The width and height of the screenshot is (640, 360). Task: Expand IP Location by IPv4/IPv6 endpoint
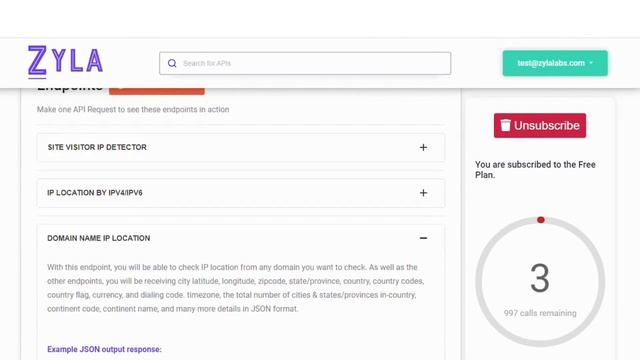pyautogui.click(x=241, y=193)
